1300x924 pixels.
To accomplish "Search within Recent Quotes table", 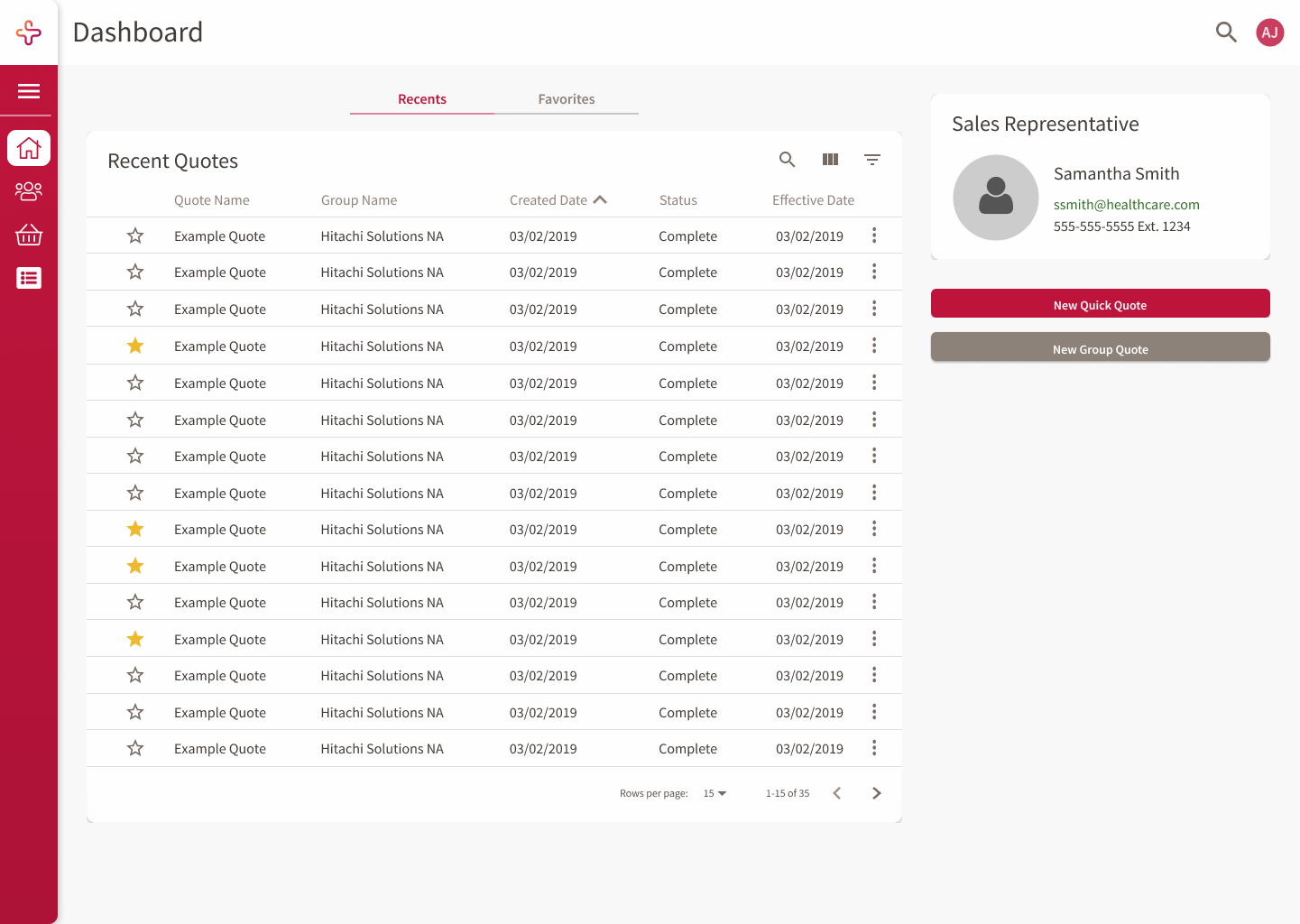I will coord(786,159).
